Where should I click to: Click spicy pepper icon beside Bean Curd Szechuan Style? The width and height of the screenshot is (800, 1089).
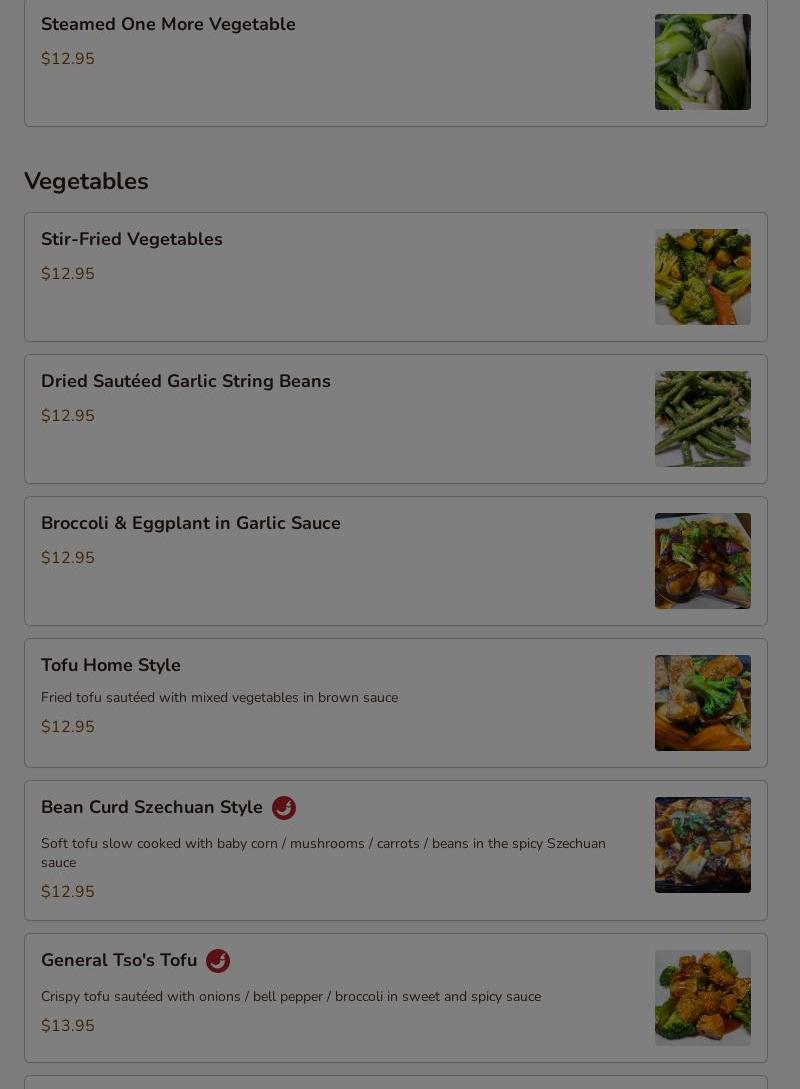point(283,808)
